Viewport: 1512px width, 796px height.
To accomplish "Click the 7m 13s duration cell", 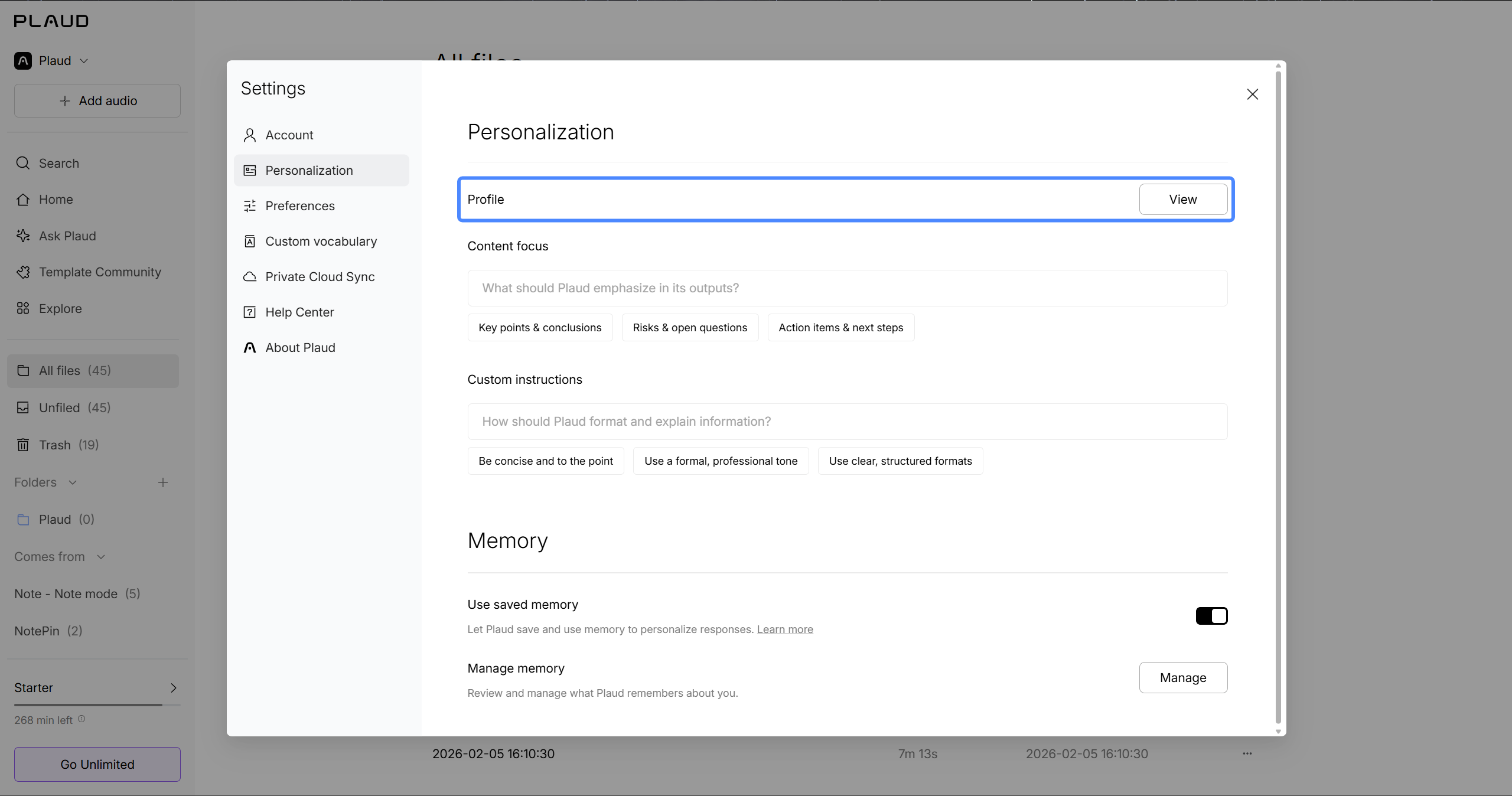I will [918, 754].
